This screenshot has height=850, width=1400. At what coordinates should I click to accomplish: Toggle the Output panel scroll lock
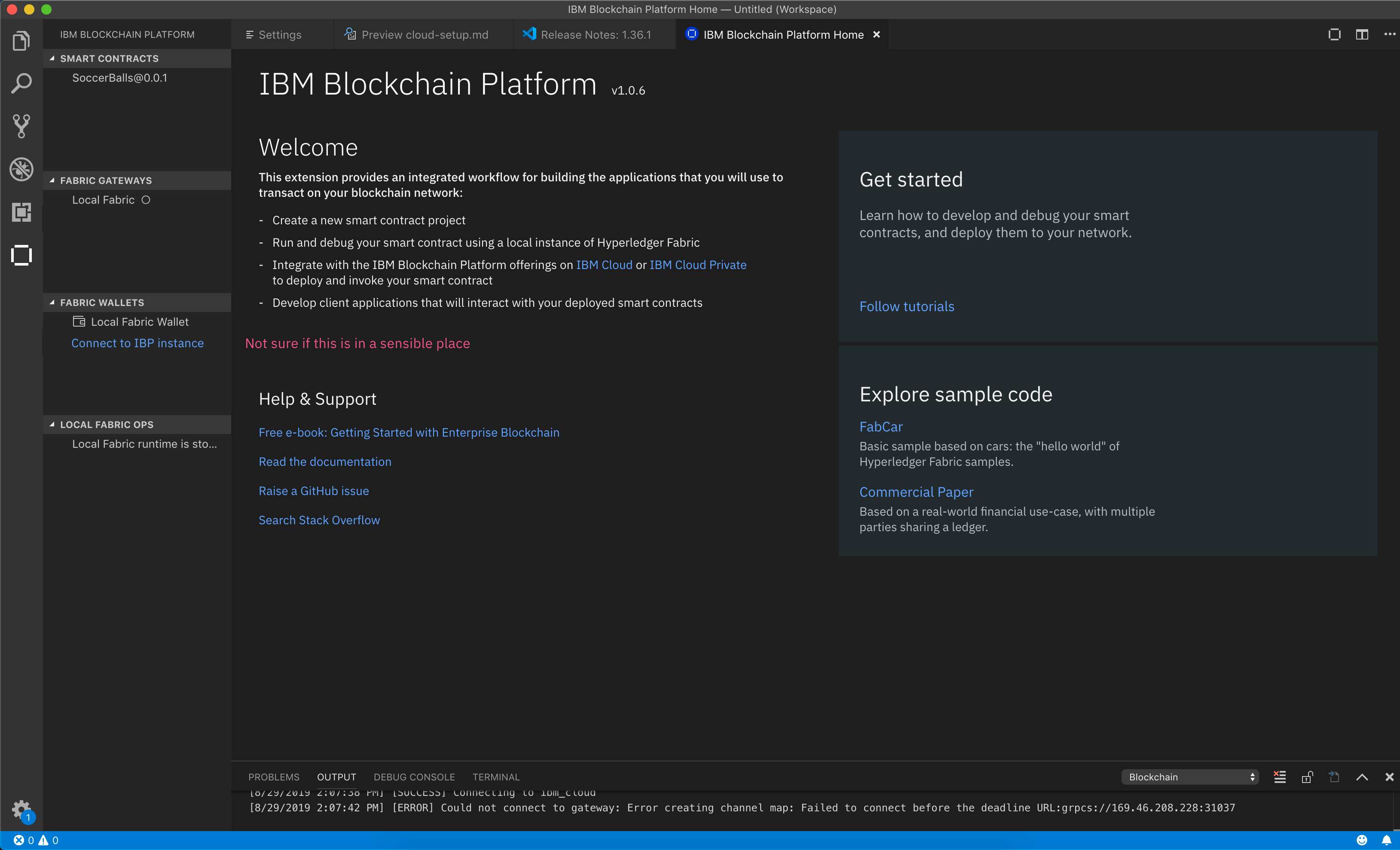(x=1307, y=777)
